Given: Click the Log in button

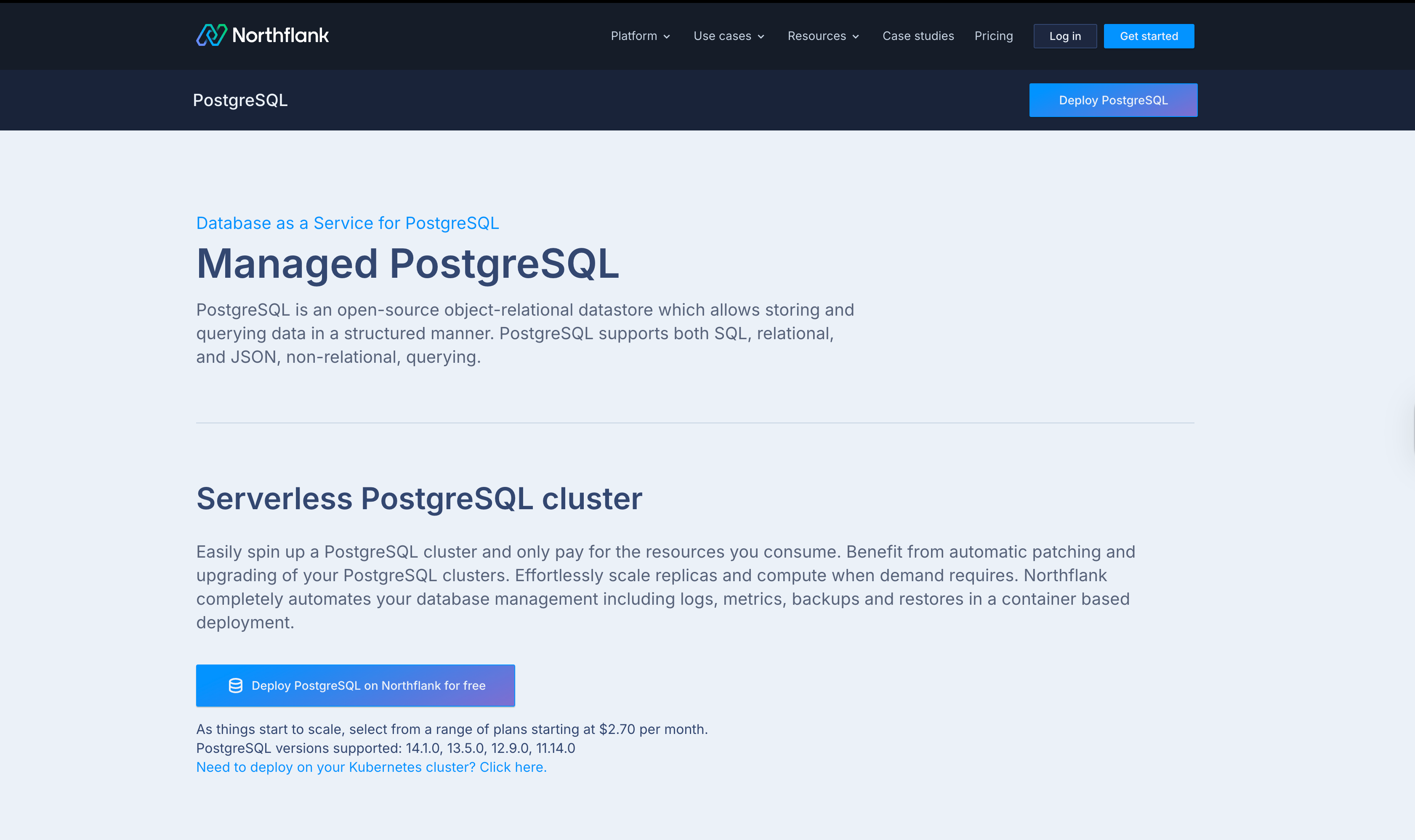Looking at the screenshot, I should [1065, 36].
